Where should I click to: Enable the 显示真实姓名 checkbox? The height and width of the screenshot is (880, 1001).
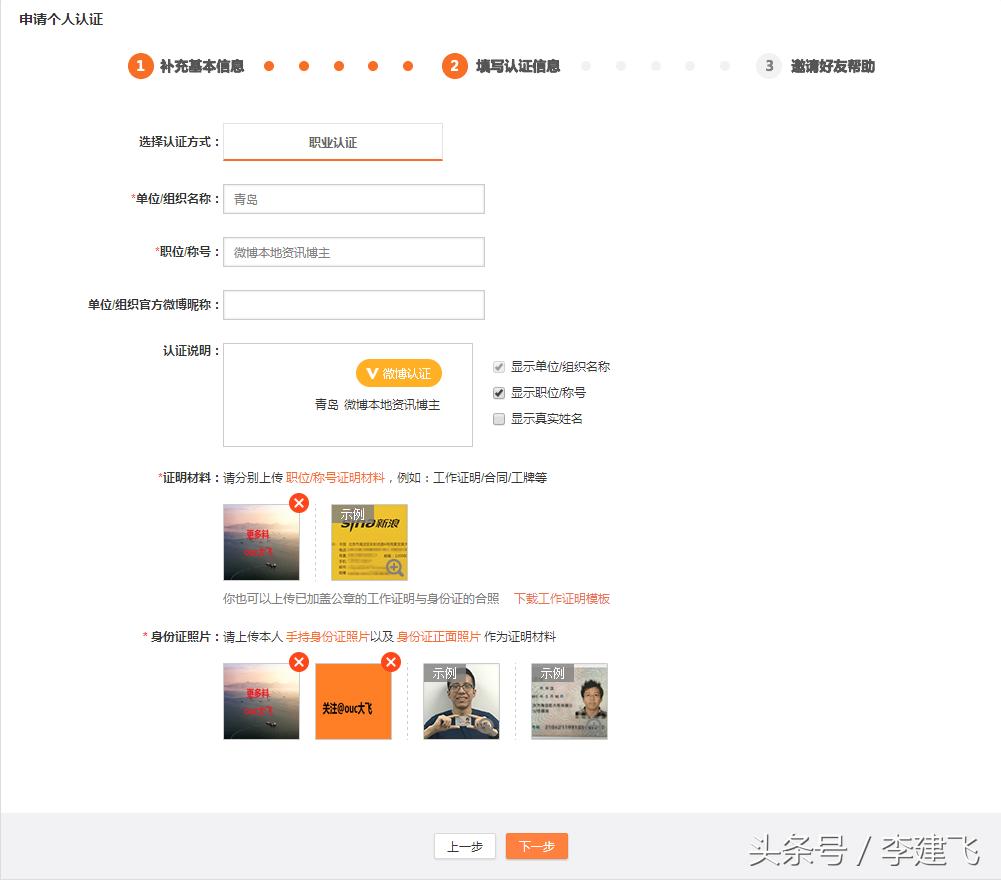point(498,418)
